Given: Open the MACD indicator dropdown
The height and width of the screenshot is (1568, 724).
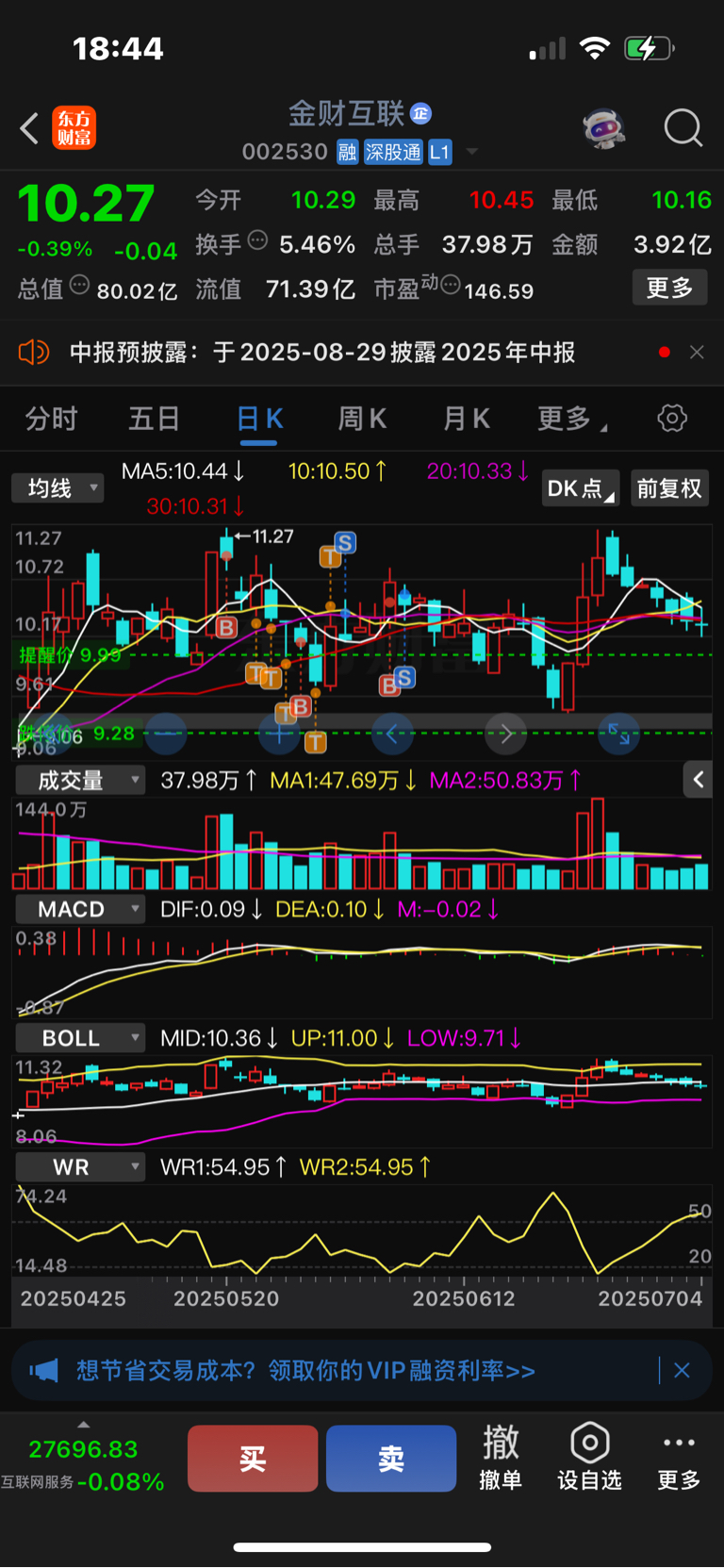Looking at the screenshot, I should pos(79,910).
